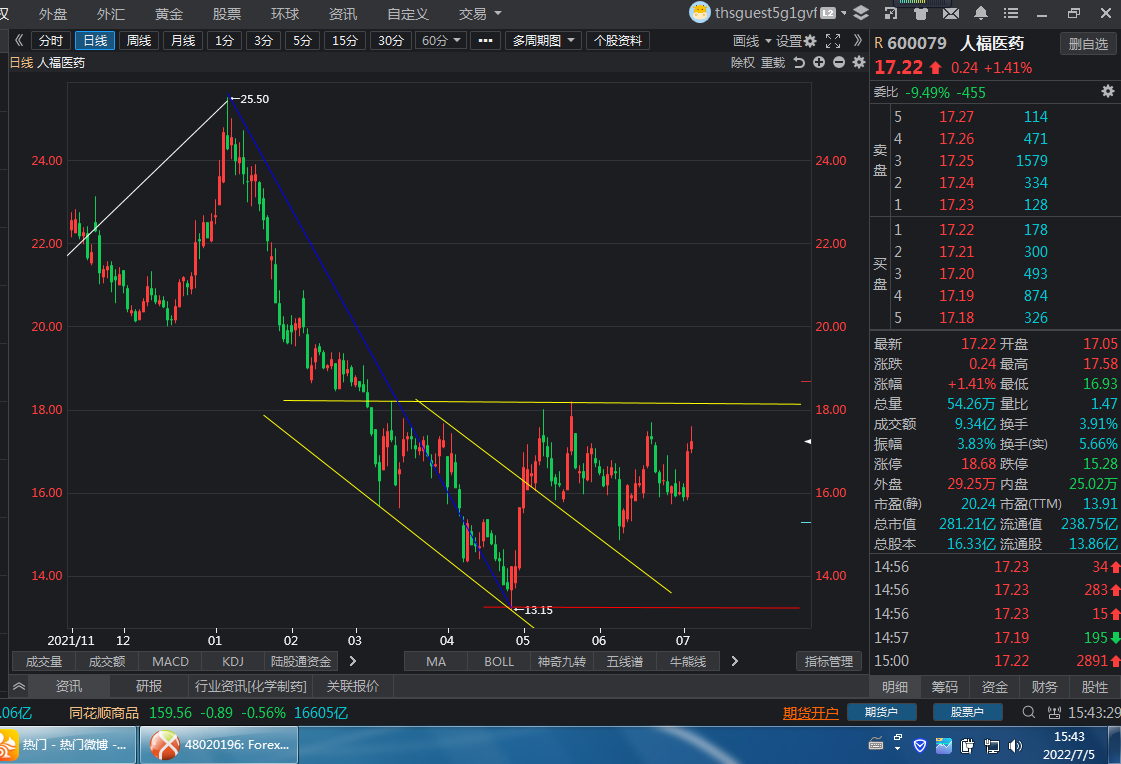The height and width of the screenshot is (764, 1121).
Task: Switch chart to 分时 view
Action: point(51,41)
